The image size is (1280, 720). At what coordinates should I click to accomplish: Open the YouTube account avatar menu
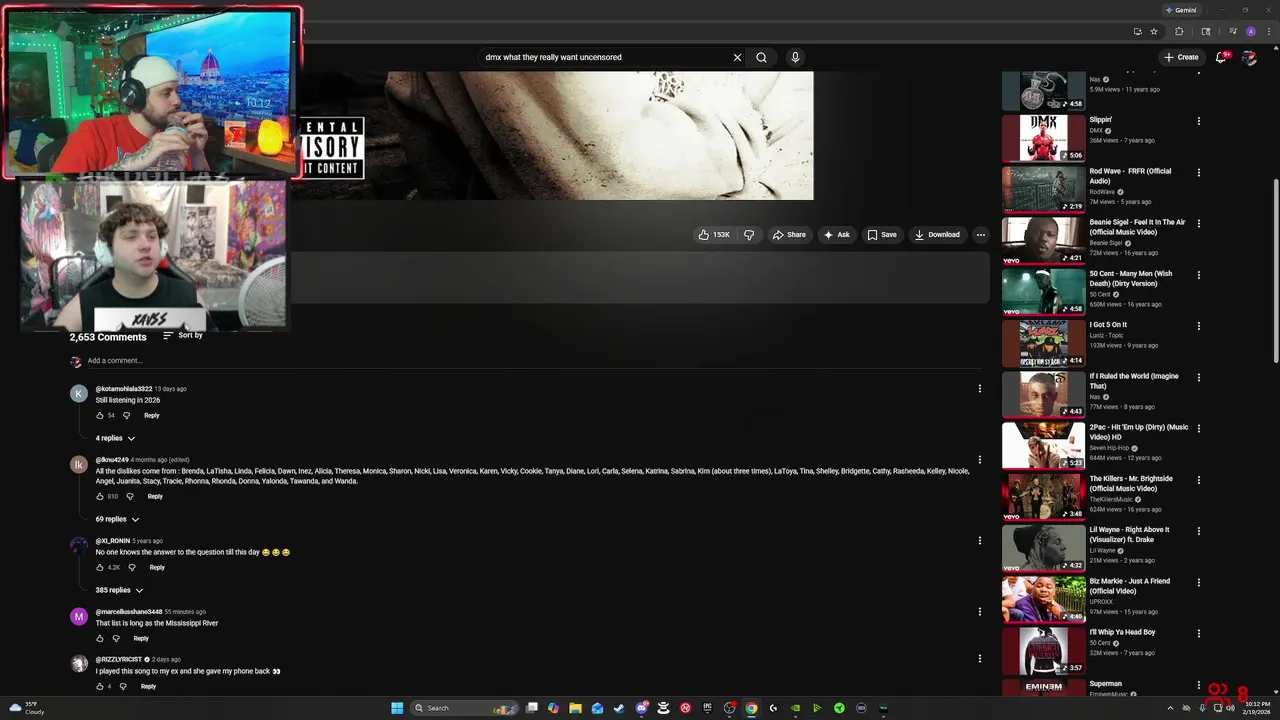click(x=1249, y=57)
